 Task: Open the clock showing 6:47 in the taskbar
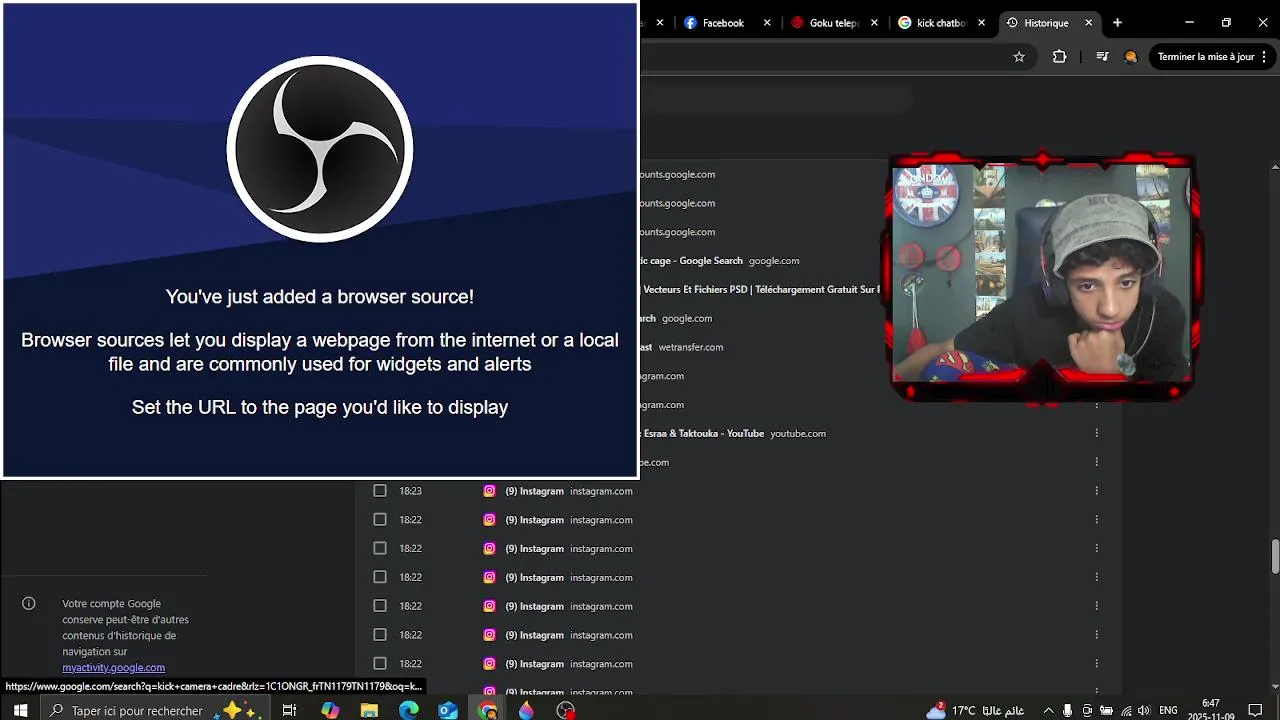[x=1210, y=710]
